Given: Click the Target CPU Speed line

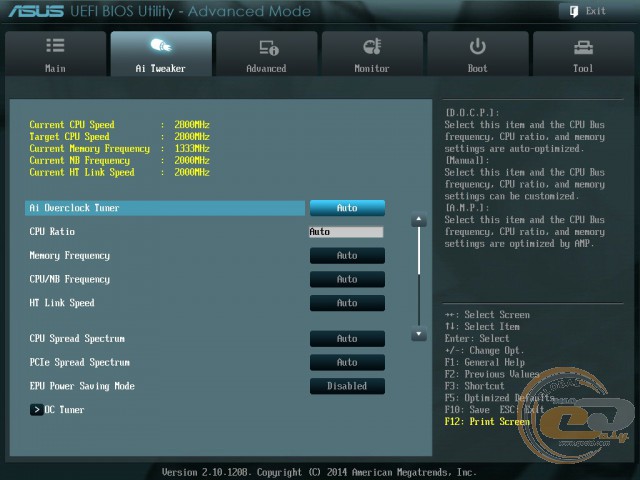Looking at the screenshot, I should coord(120,136).
